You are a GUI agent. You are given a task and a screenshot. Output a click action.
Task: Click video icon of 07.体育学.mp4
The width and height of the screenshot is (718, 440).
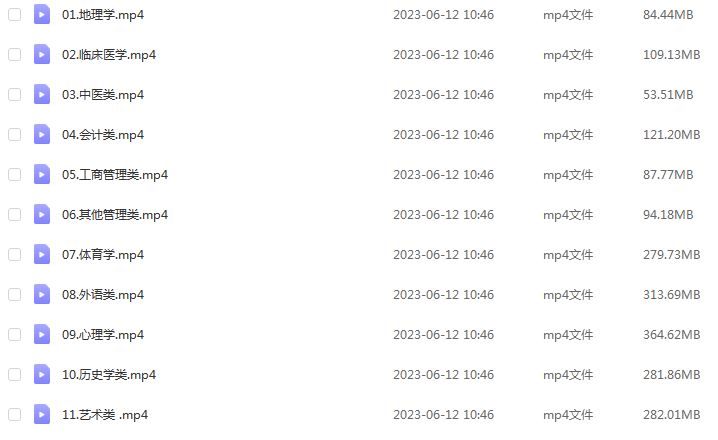(x=42, y=255)
